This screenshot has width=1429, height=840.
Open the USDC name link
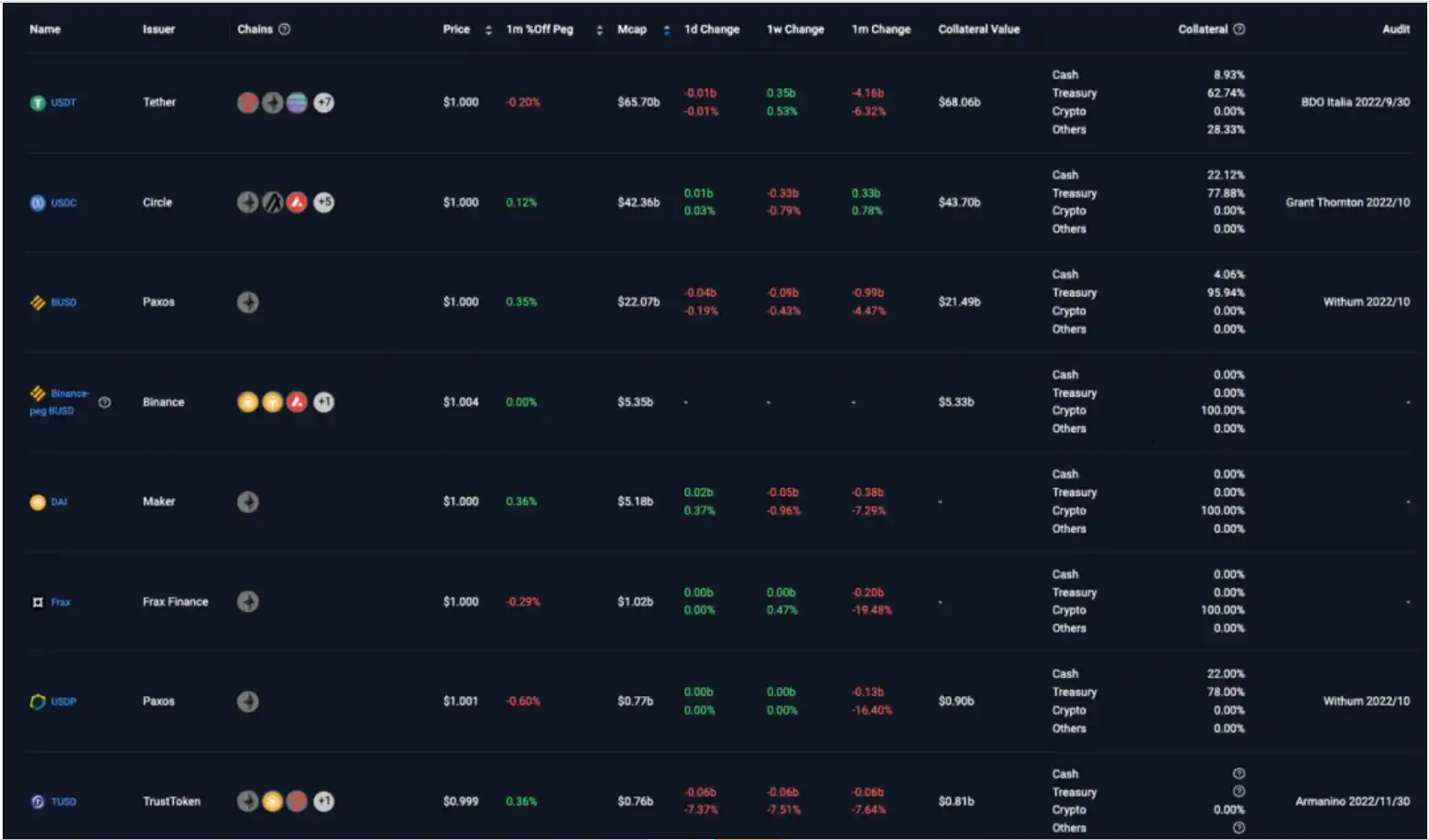[63, 202]
